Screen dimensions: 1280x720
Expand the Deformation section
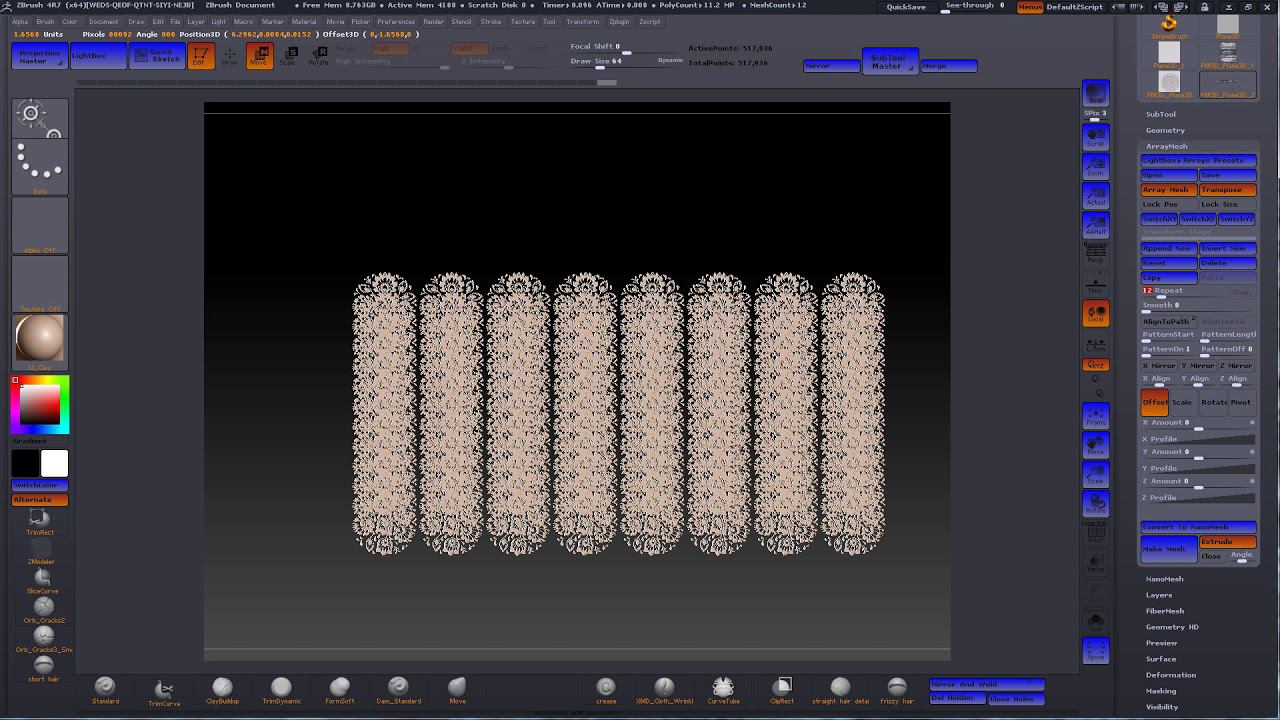pos(1170,675)
